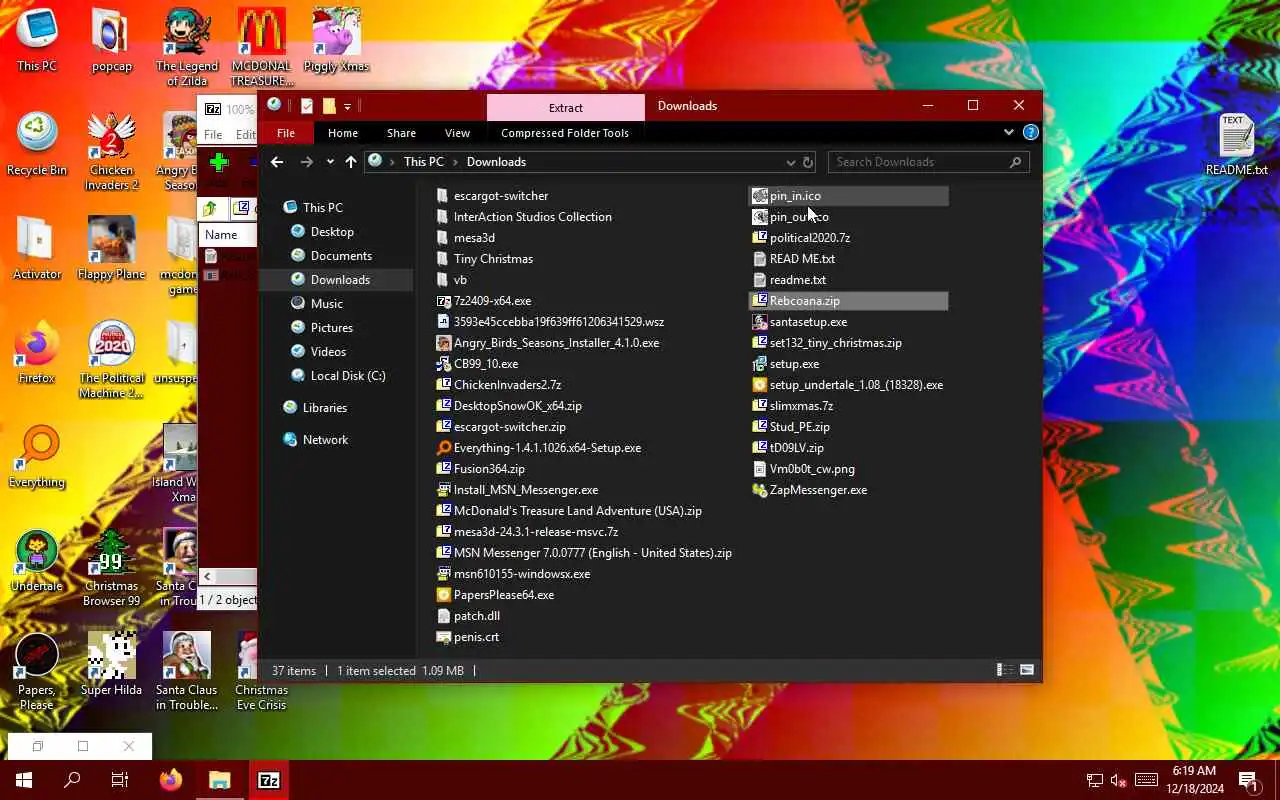Expand the ribbon with the chevron
1280x800 pixels.
pos(1009,132)
